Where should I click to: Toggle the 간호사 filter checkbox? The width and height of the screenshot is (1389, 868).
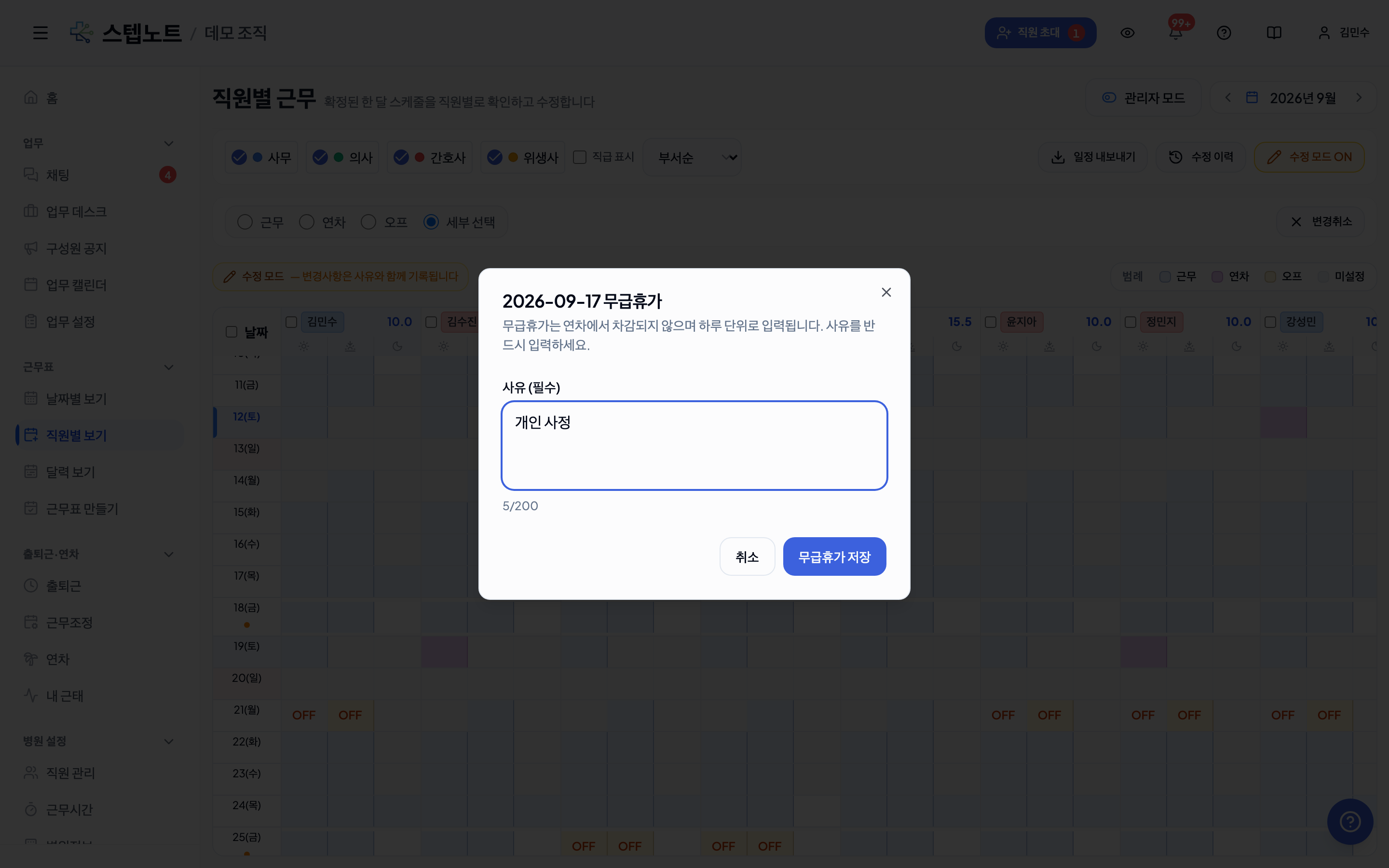401,157
